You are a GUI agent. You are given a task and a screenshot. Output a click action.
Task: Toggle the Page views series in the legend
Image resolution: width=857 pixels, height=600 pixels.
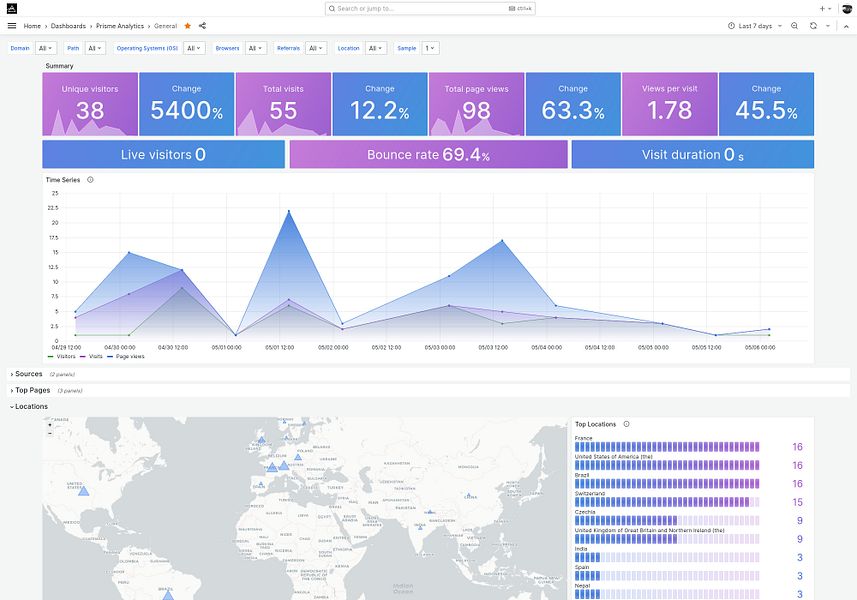coord(131,355)
